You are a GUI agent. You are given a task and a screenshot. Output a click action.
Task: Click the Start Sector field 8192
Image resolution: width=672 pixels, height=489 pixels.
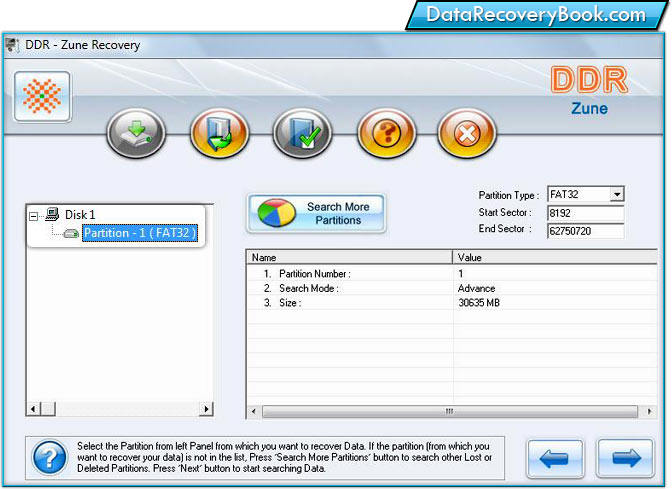[585, 213]
